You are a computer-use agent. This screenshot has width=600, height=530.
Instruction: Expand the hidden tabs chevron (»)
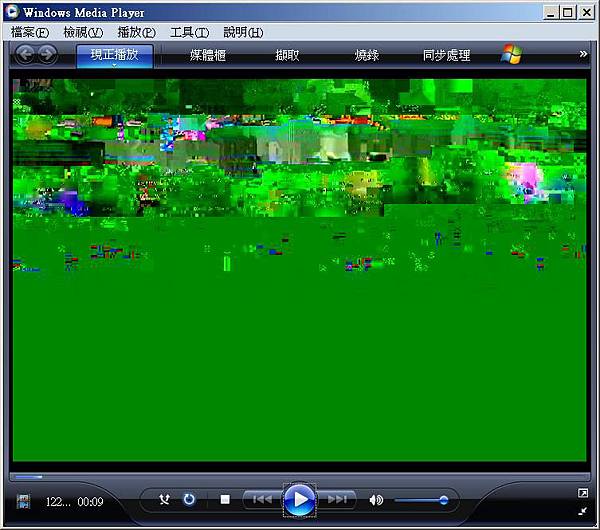[583, 54]
